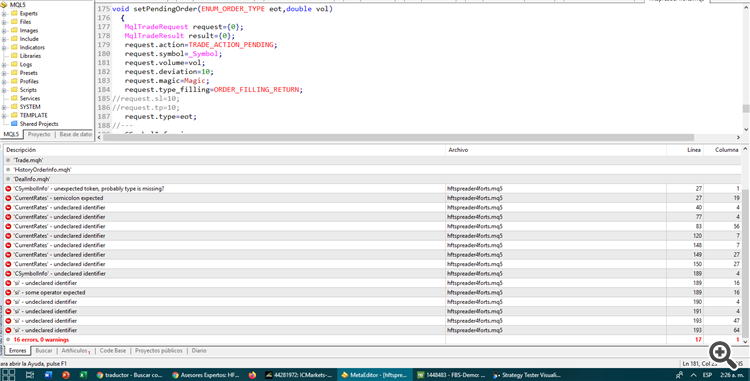
Task: Select the 'HistoryOrderInfo.mqh' row
Action: tap(373, 170)
